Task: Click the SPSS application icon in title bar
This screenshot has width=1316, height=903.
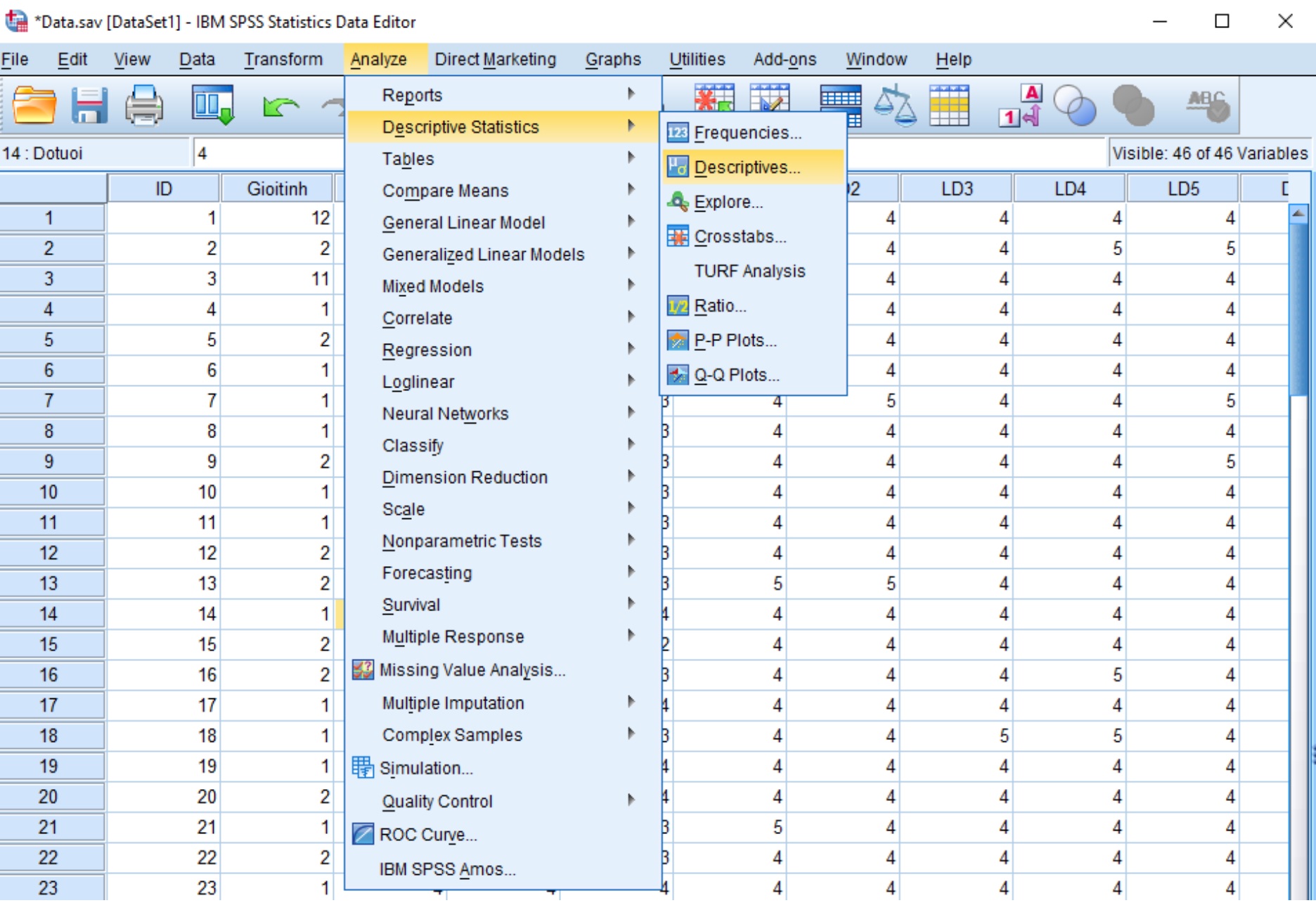Action: [16, 21]
